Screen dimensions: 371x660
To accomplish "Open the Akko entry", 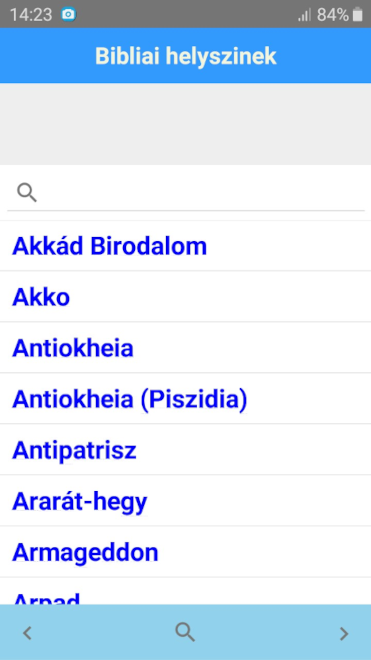I will point(185,297).
